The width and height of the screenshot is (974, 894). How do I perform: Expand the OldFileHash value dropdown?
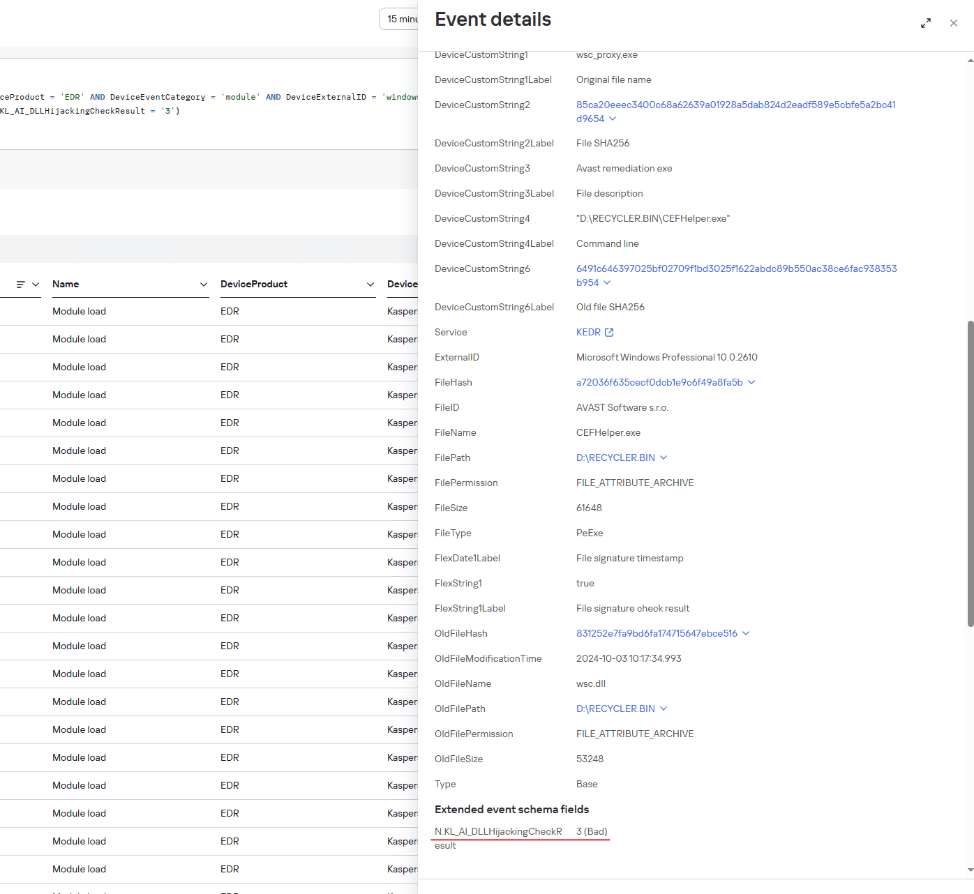[746, 633]
